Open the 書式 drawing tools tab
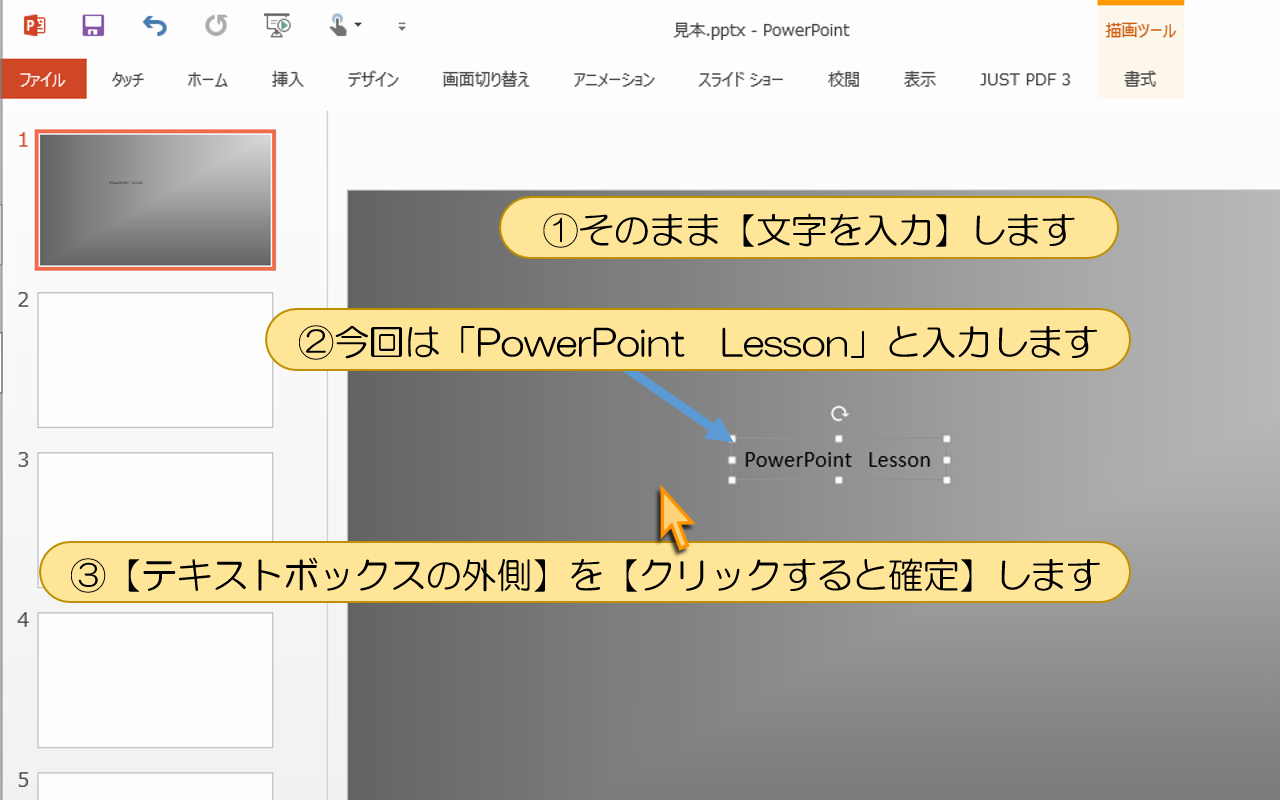The height and width of the screenshot is (800, 1280). pos(1140,80)
